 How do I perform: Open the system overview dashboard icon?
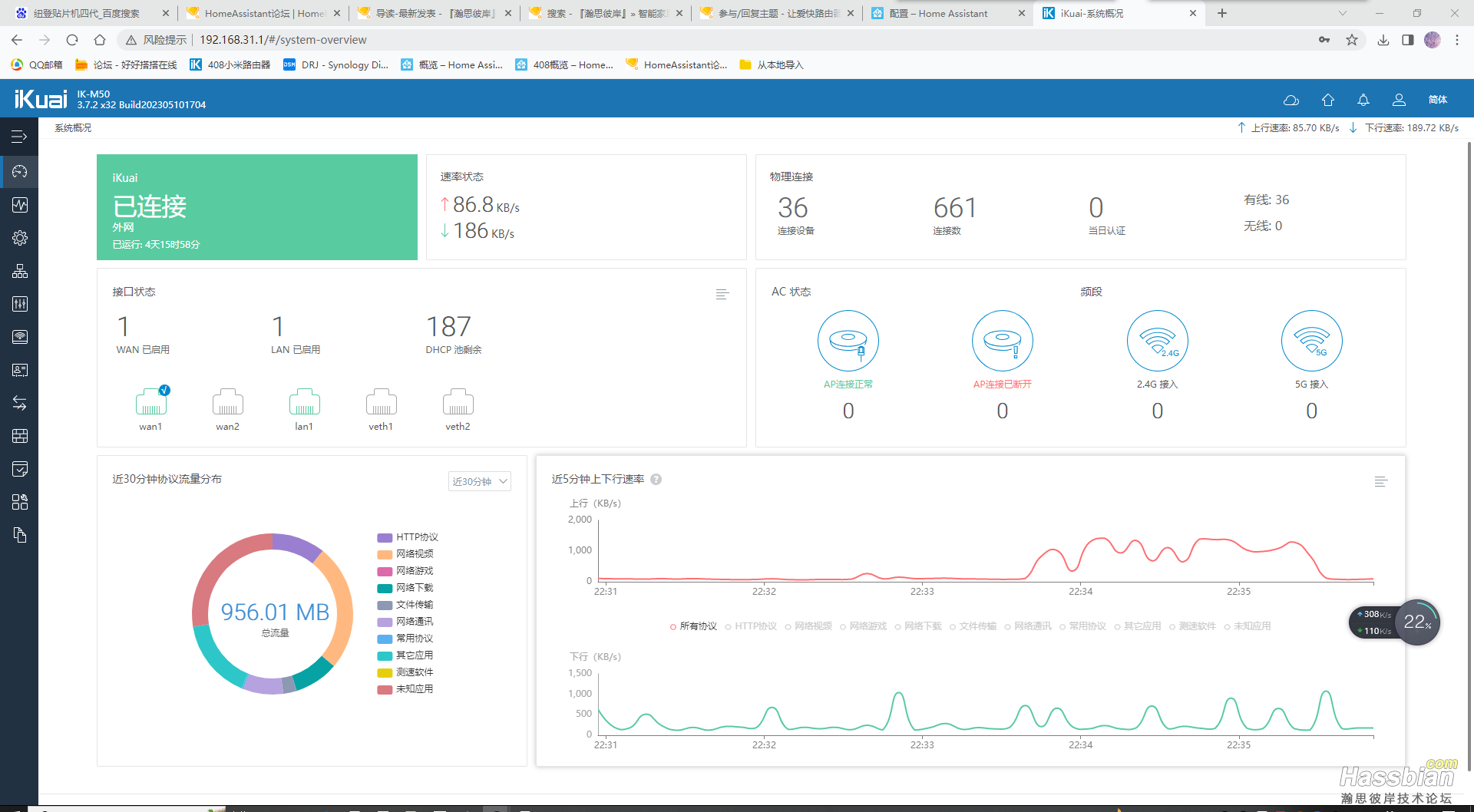tap(19, 171)
